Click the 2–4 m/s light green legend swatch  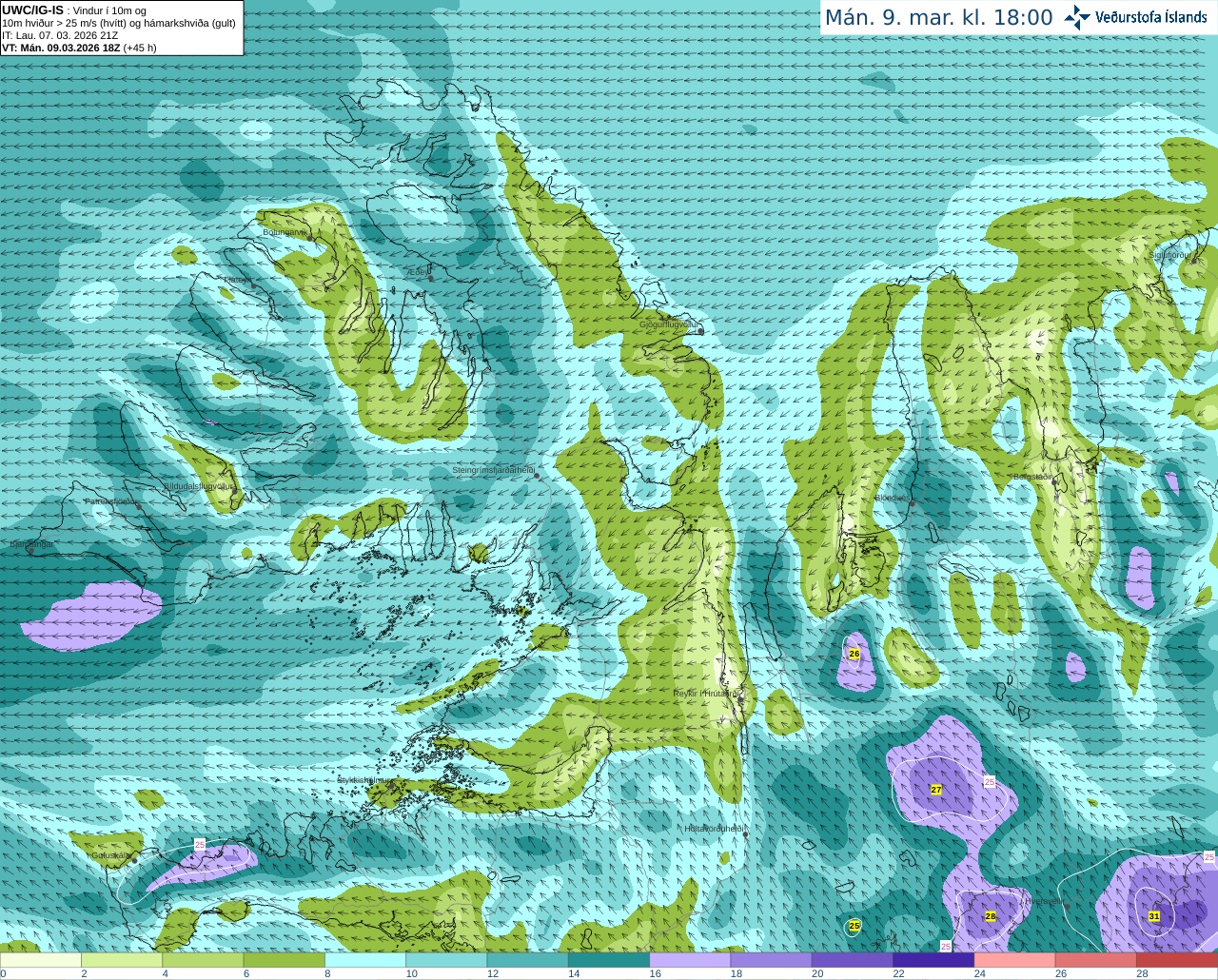pyautogui.click(x=122, y=960)
